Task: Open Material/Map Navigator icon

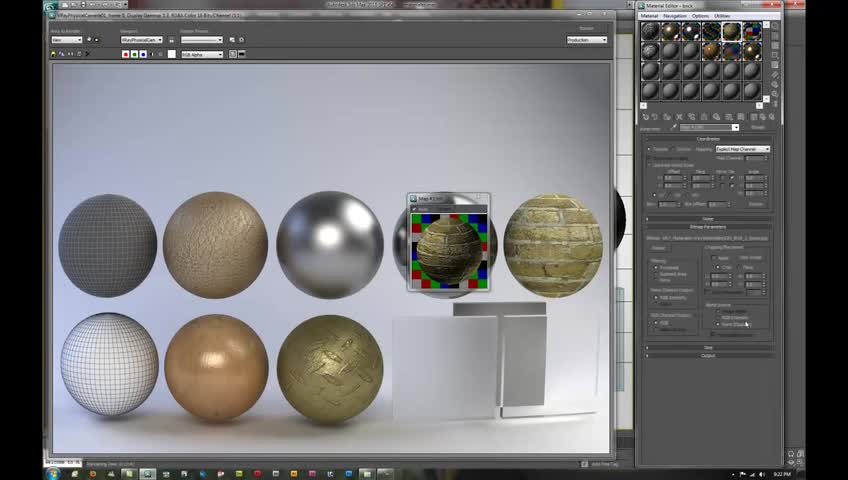Action: [775, 103]
